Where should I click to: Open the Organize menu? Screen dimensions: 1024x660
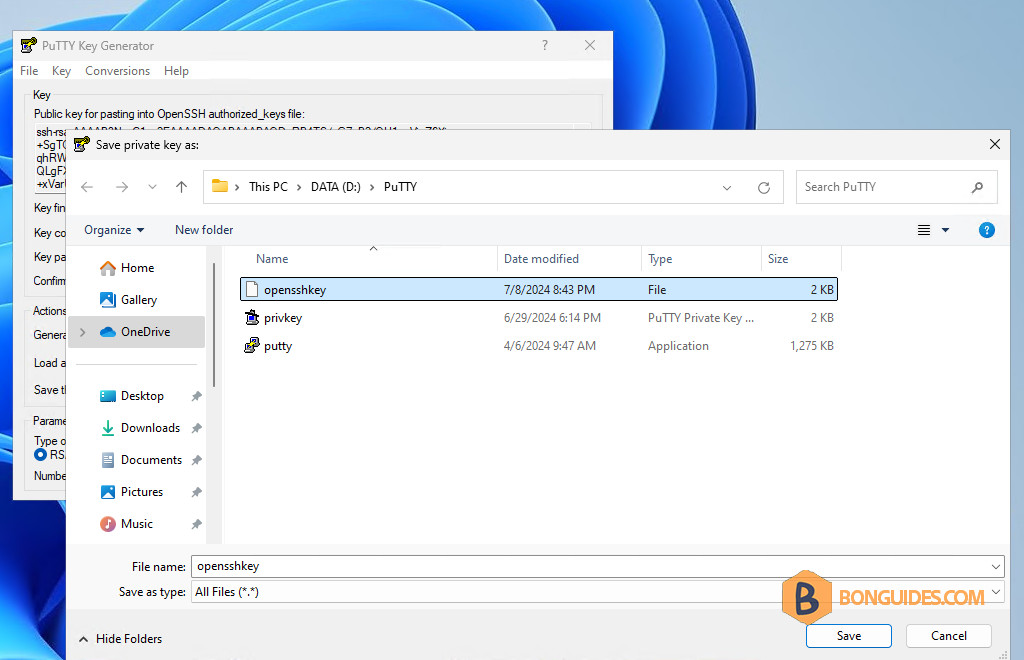tap(114, 230)
